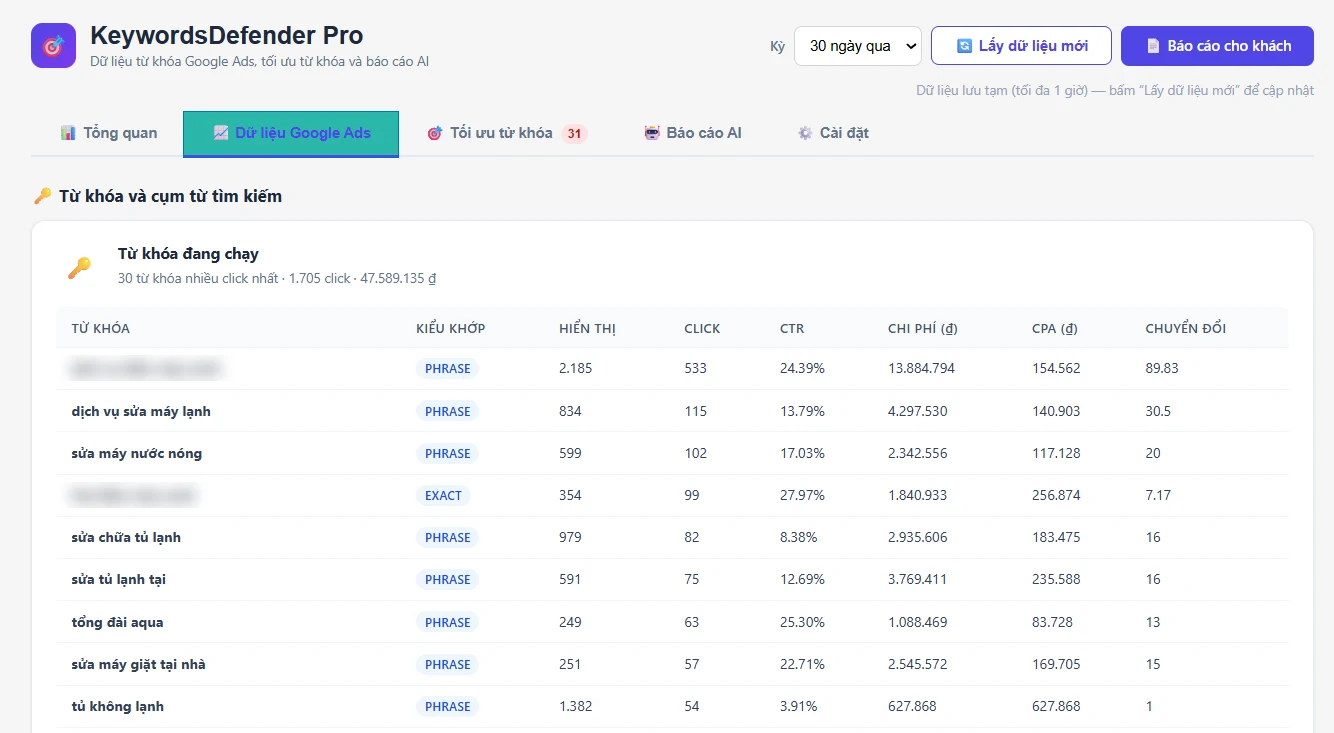The width and height of the screenshot is (1334, 733).
Task: Open the Tổng quan tab
Action: [x=108, y=133]
